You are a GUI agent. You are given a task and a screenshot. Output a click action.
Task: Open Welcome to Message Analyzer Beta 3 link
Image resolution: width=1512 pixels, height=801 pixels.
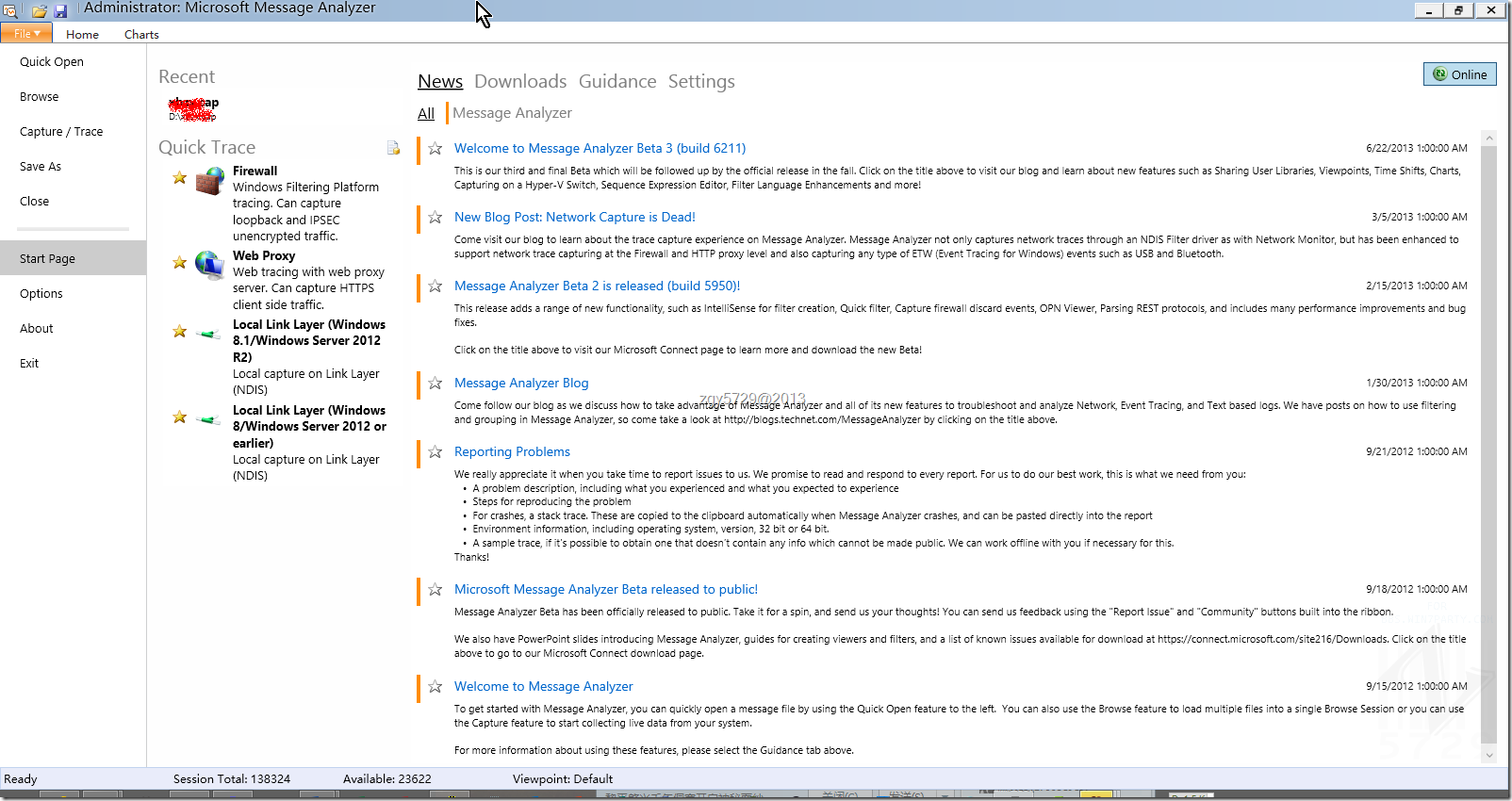click(600, 149)
